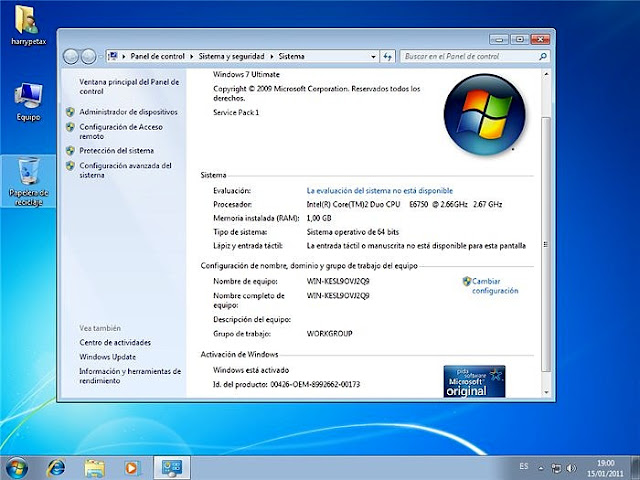Click shield icon next to Cambiar configuración
Screen dimensions: 640x480
tap(467, 281)
